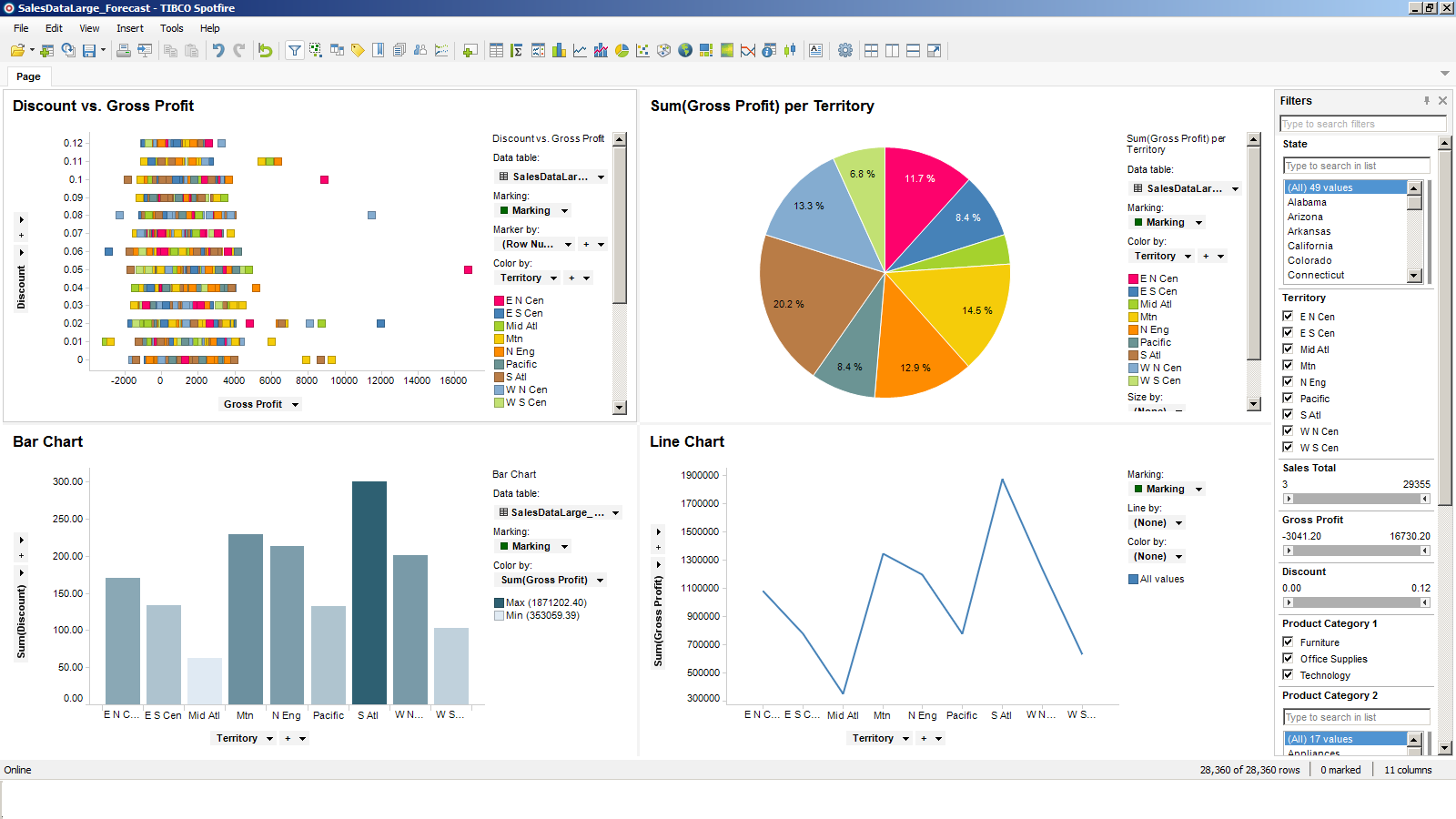The image size is (1456, 819).
Task: Open the filters toolbar icon
Action: pos(294,50)
